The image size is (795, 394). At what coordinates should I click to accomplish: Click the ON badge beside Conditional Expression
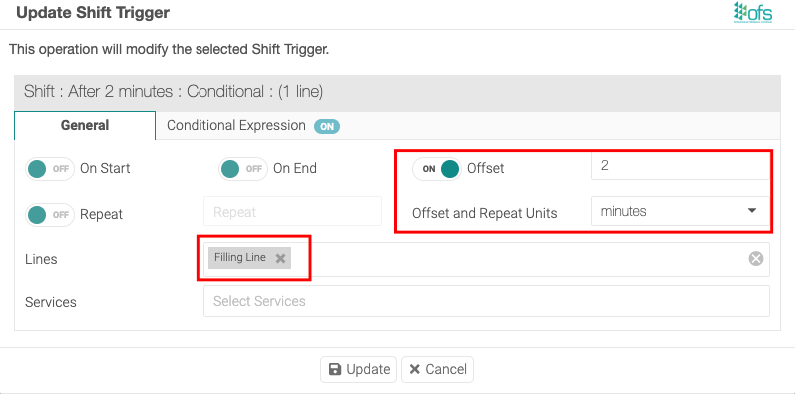pyautogui.click(x=327, y=126)
